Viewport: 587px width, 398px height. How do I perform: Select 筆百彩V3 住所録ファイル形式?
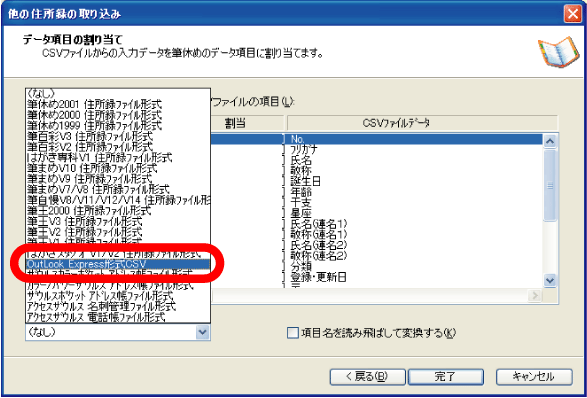click(x=118, y=135)
